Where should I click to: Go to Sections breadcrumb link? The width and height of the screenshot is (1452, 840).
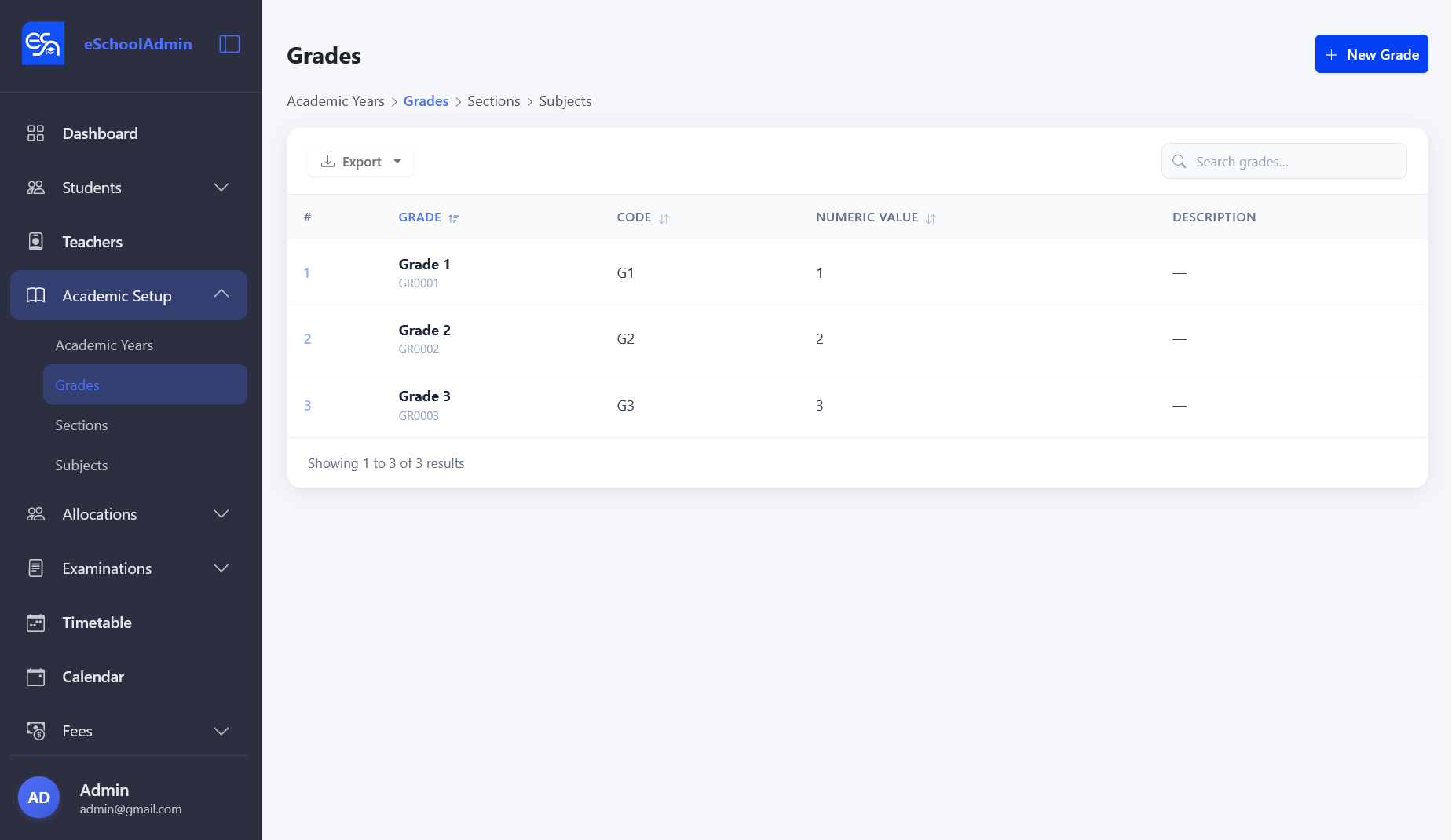[x=493, y=101]
